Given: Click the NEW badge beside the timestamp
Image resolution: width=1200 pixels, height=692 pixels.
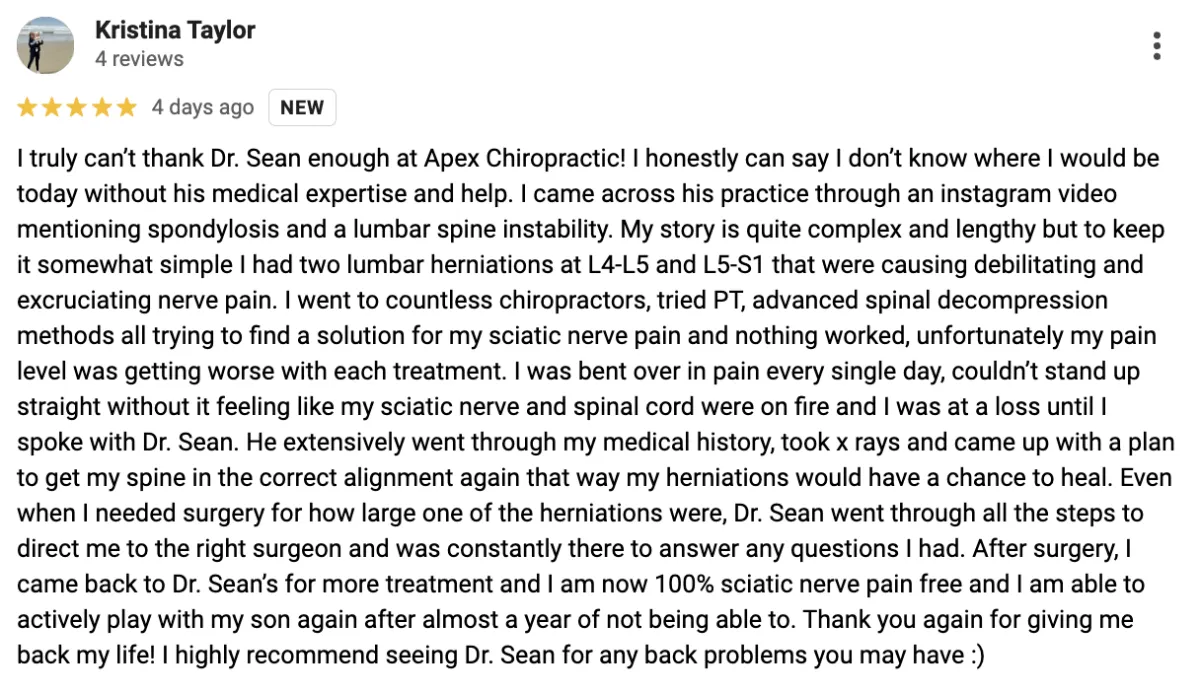Looking at the screenshot, I should click(x=302, y=107).
